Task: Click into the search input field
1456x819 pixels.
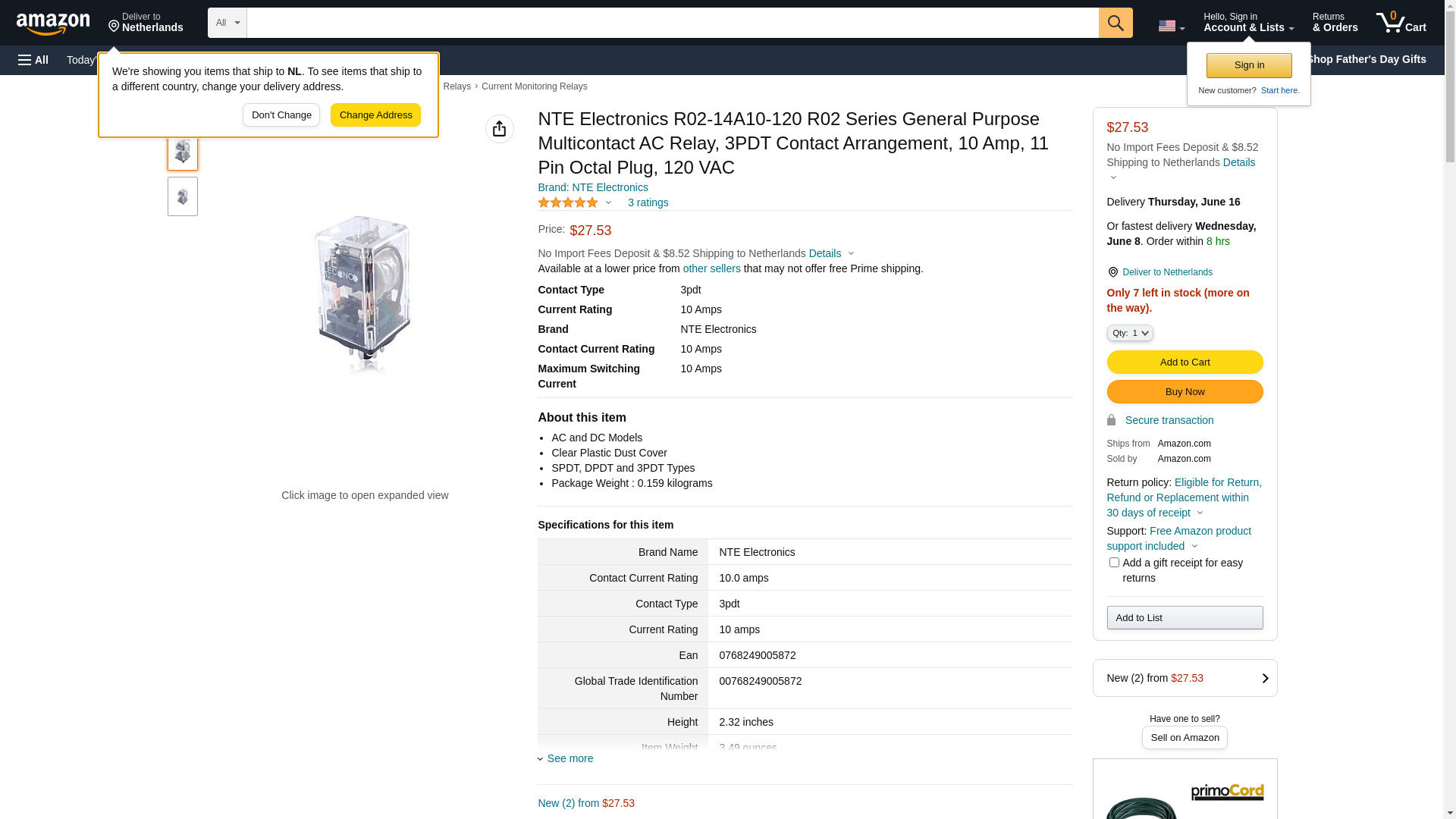Action: 672,23
